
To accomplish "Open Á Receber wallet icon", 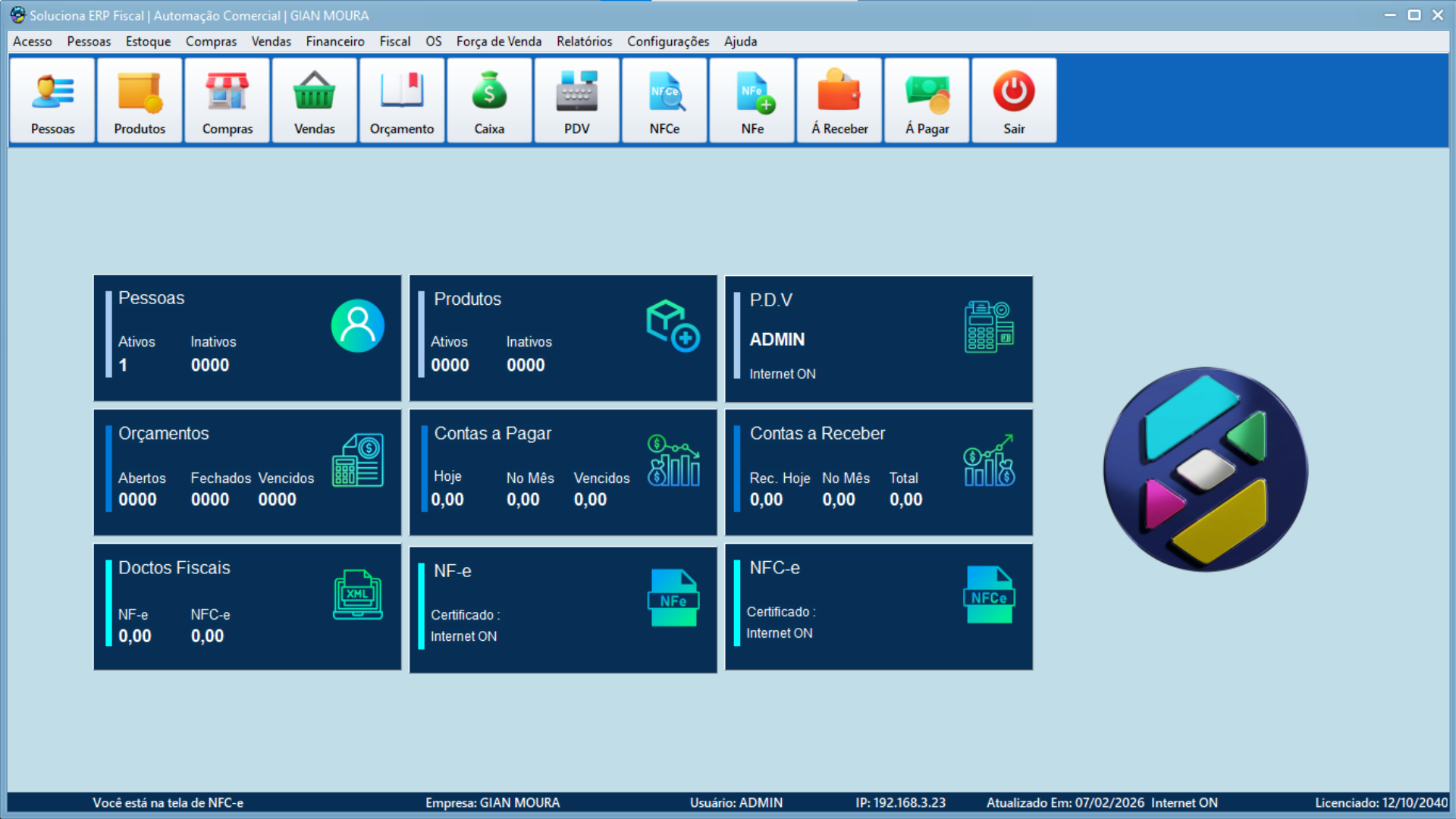I will point(839,99).
